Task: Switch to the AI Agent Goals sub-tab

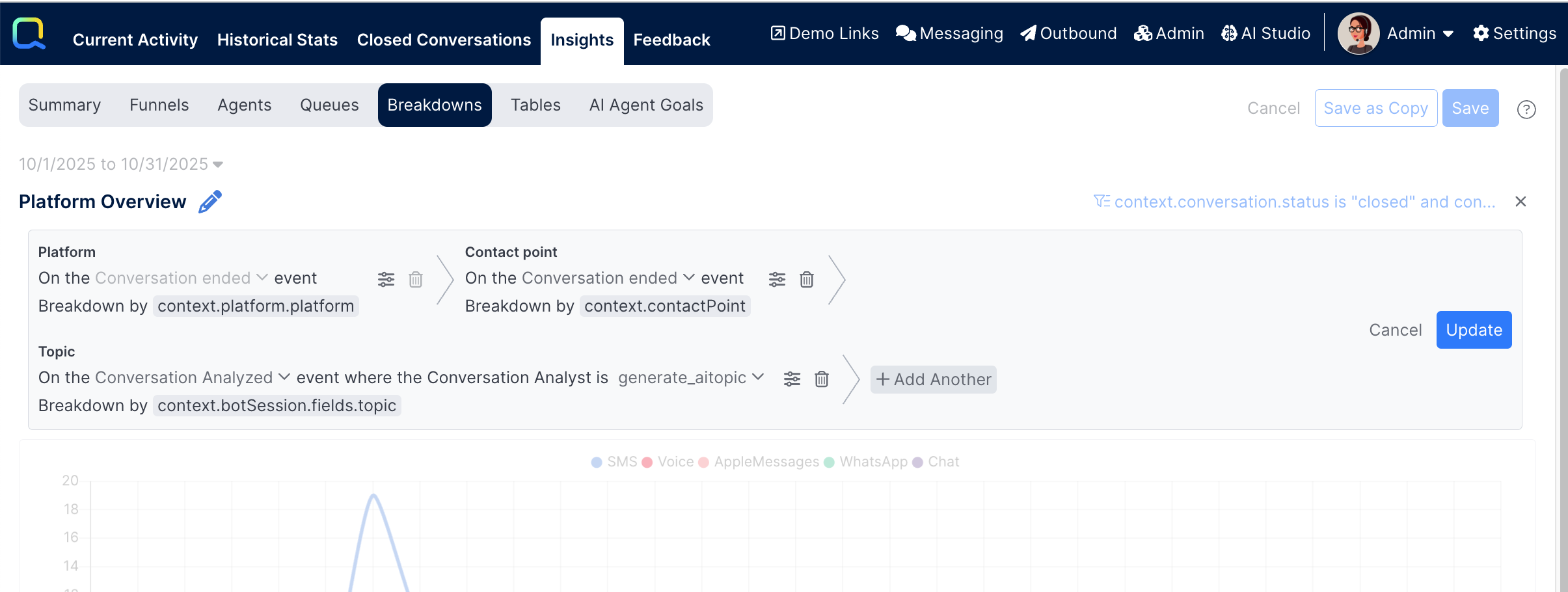Action: (x=646, y=105)
